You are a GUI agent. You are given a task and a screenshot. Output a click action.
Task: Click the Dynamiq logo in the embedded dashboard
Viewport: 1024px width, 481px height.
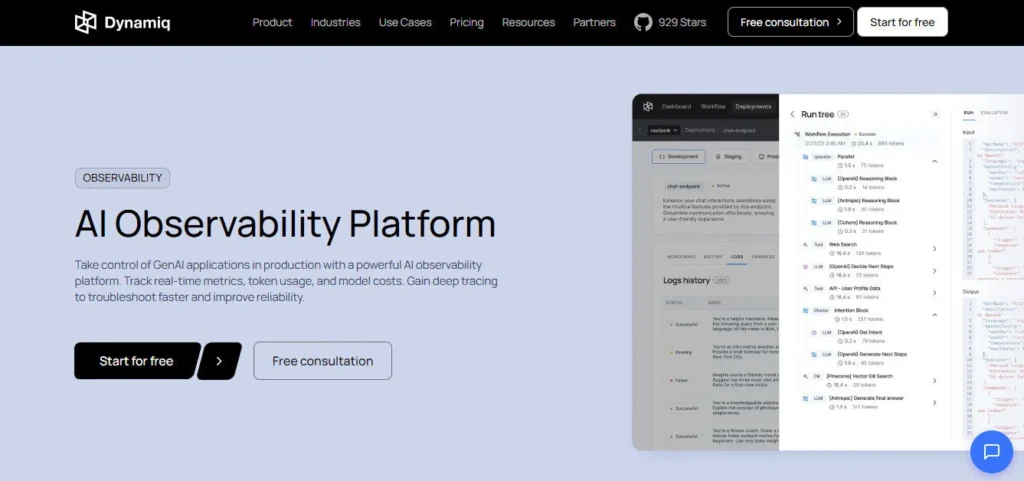click(x=648, y=106)
